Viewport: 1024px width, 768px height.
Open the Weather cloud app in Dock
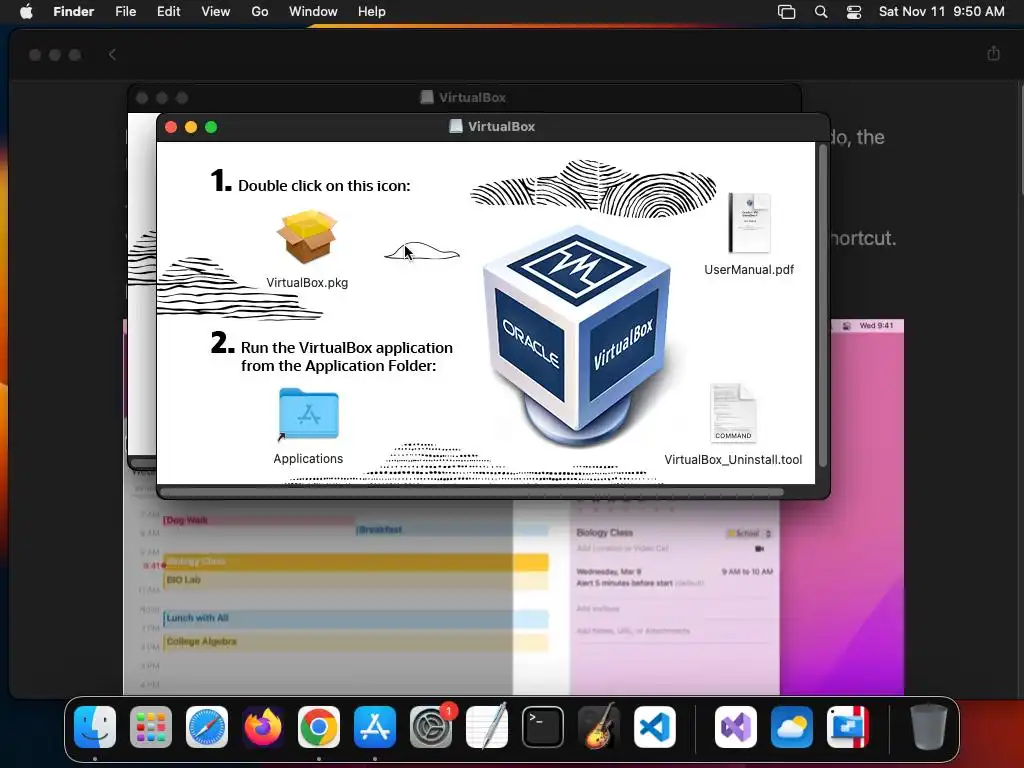pyautogui.click(x=792, y=727)
